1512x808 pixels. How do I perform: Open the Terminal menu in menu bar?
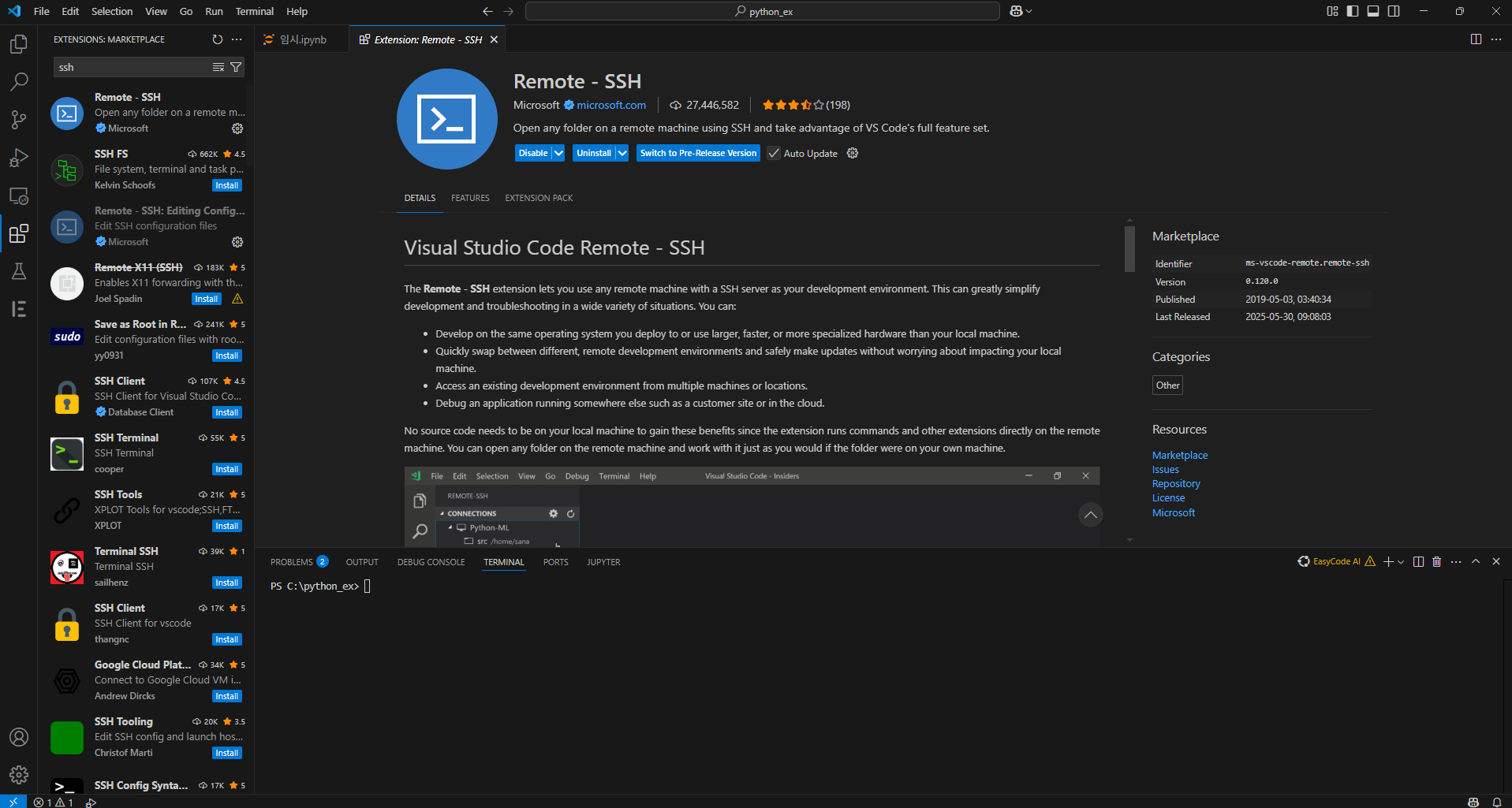[255, 11]
